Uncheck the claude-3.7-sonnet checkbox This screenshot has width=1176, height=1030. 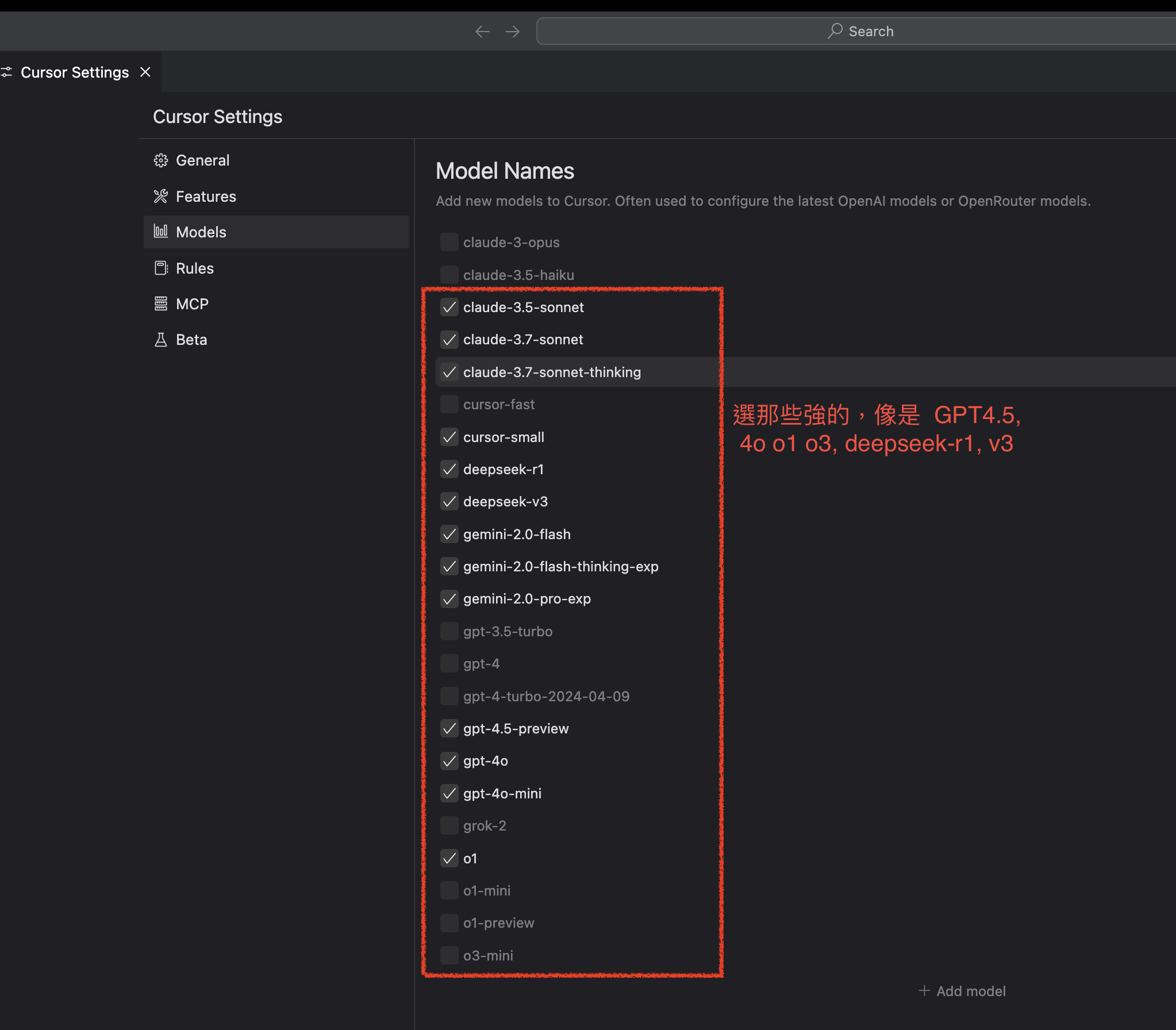pos(449,340)
